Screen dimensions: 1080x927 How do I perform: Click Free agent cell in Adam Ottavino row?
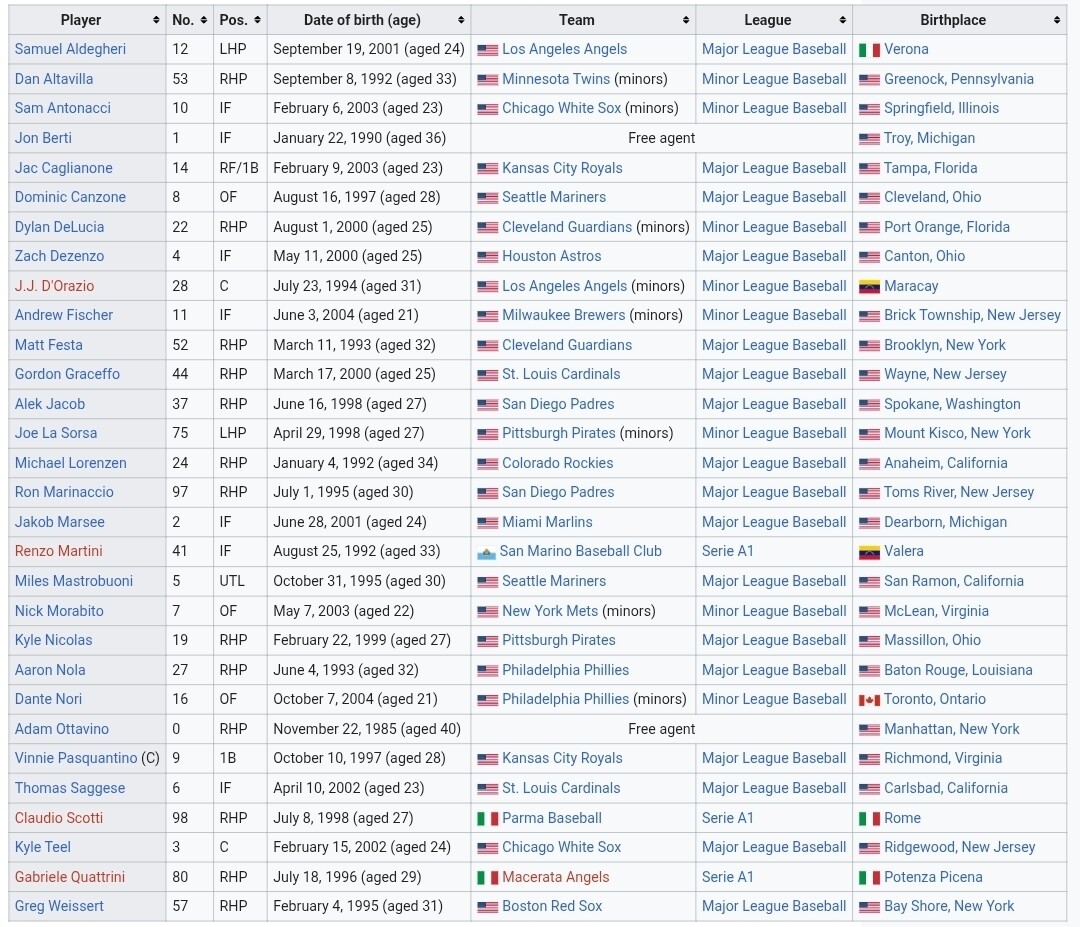tap(661, 729)
